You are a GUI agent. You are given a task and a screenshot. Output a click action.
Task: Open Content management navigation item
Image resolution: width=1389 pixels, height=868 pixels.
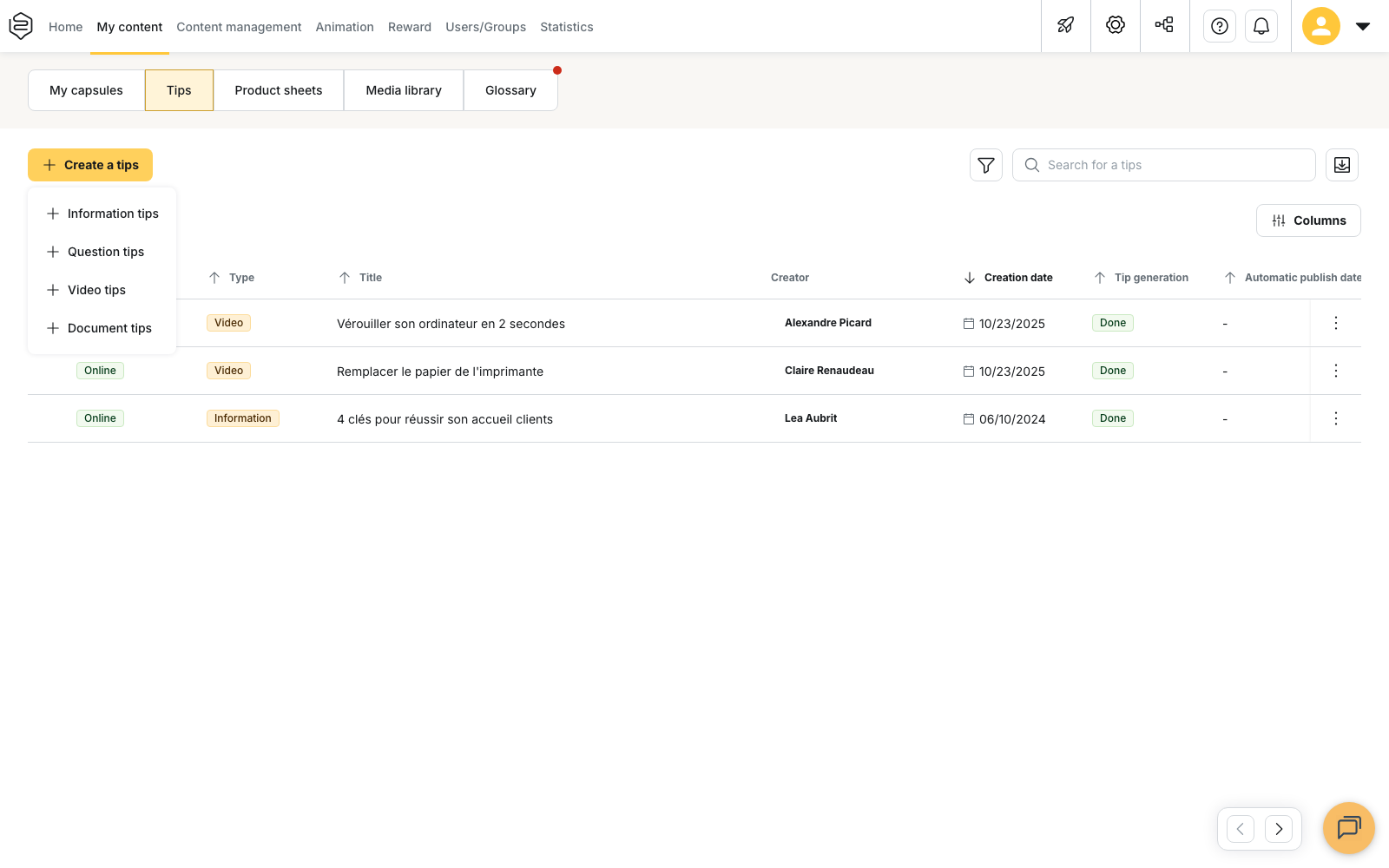(239, 27)
